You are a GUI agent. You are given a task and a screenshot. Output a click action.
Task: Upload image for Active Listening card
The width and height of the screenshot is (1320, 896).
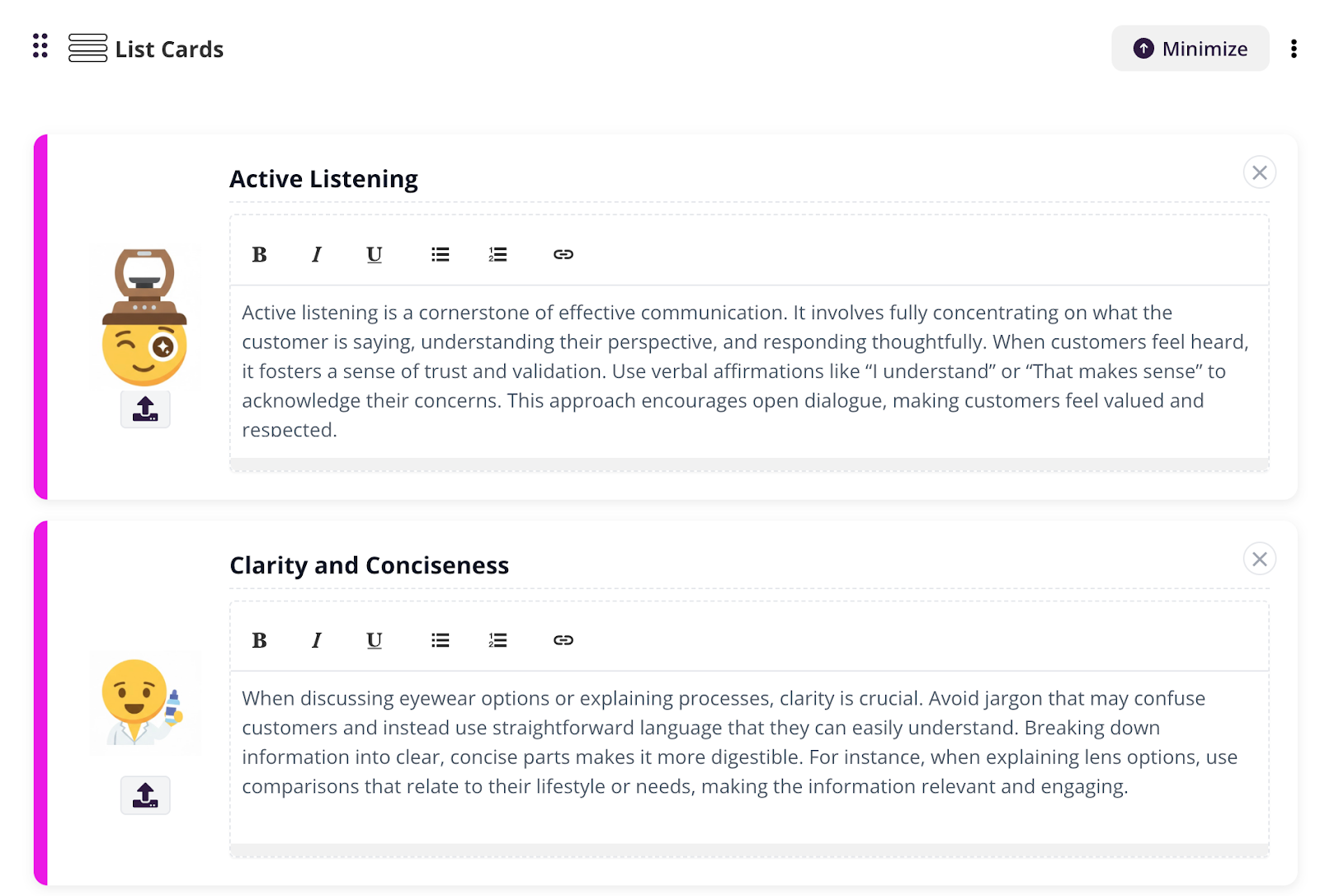point(145,409)
